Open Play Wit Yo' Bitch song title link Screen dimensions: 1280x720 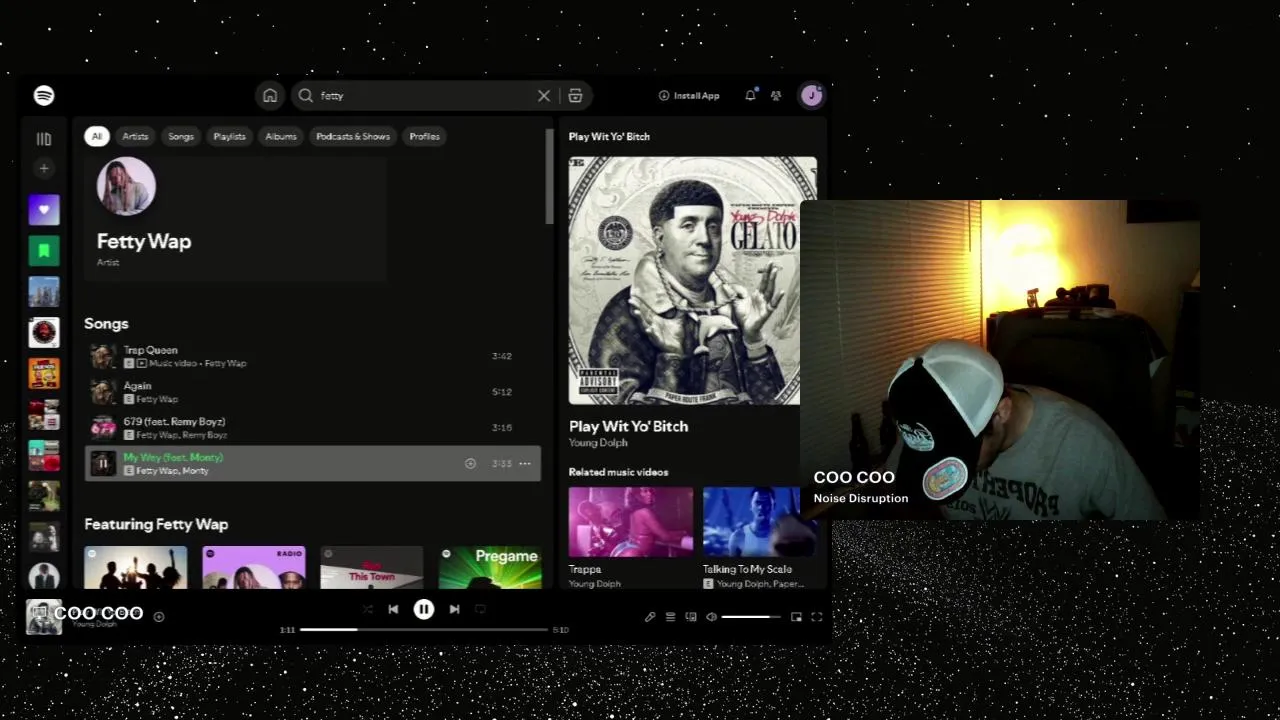[628, 426]
